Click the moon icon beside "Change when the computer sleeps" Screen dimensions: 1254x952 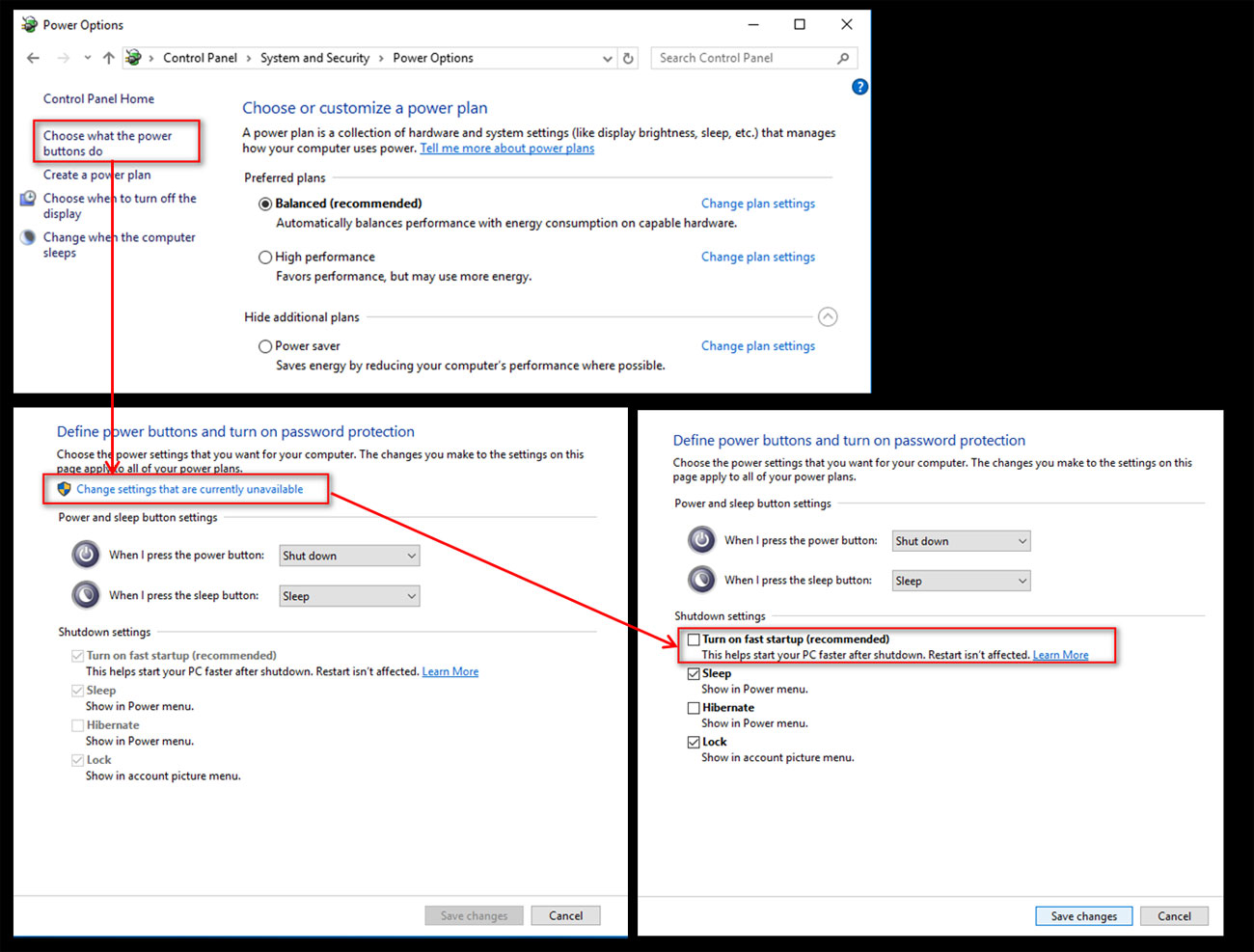(x=28, y=237)
